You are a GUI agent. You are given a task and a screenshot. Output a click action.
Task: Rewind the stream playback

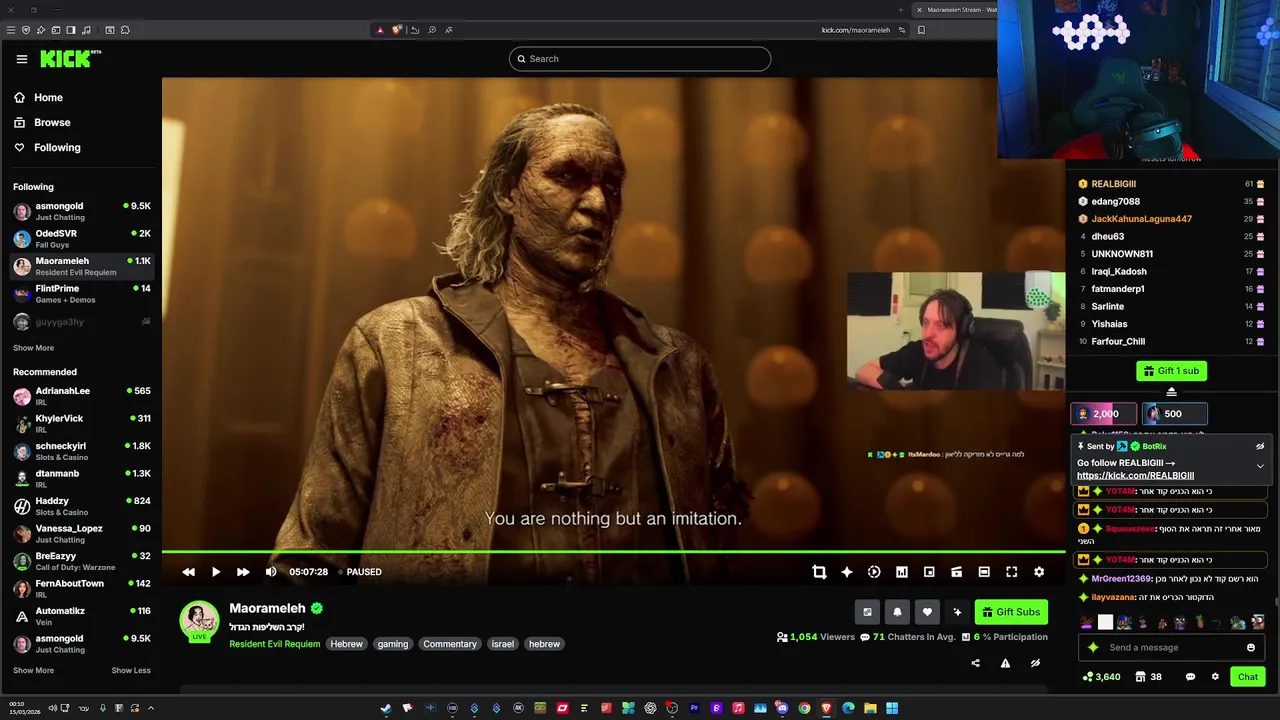(188, 572)
